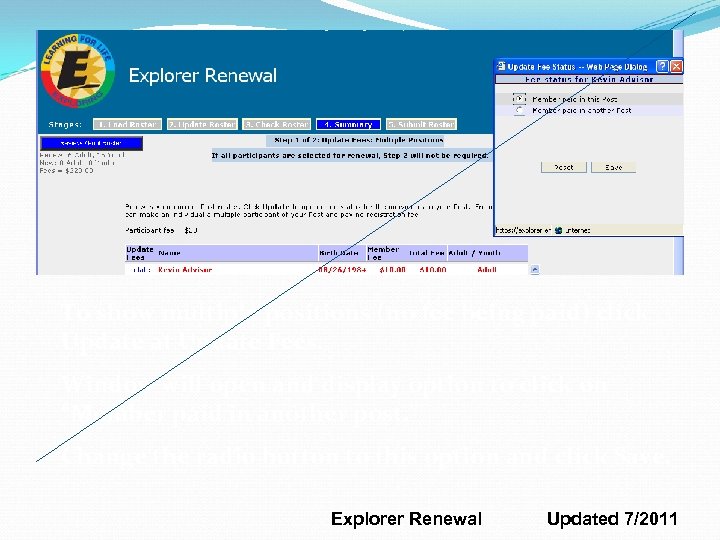Go to the 4. Summary stage
The height and width of the screenshot is (540, 720).
point(348,124)
